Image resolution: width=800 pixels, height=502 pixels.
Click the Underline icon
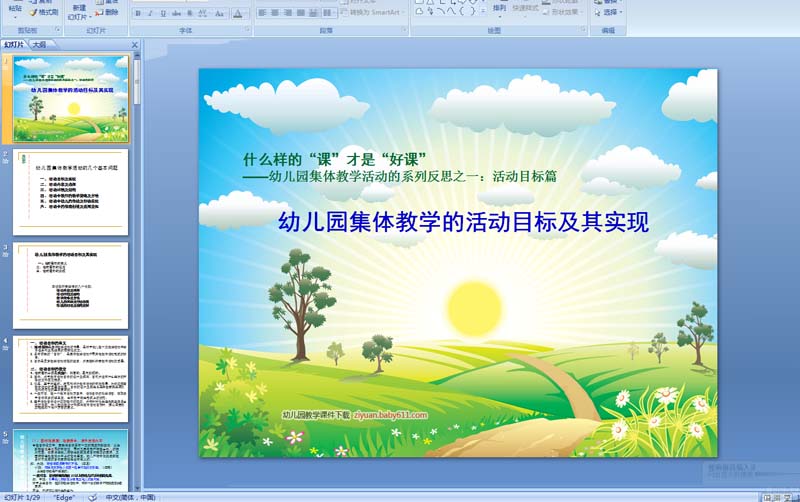click(164, 14)
